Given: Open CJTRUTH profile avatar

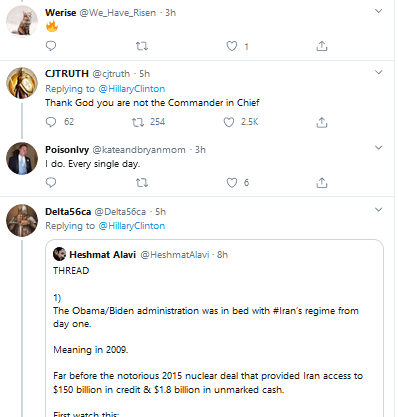Looking at the screenshot, I should 22,83.
